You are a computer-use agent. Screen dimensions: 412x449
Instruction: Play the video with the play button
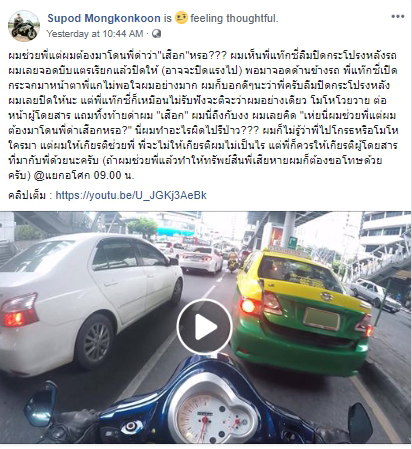(x=204, y=326)
